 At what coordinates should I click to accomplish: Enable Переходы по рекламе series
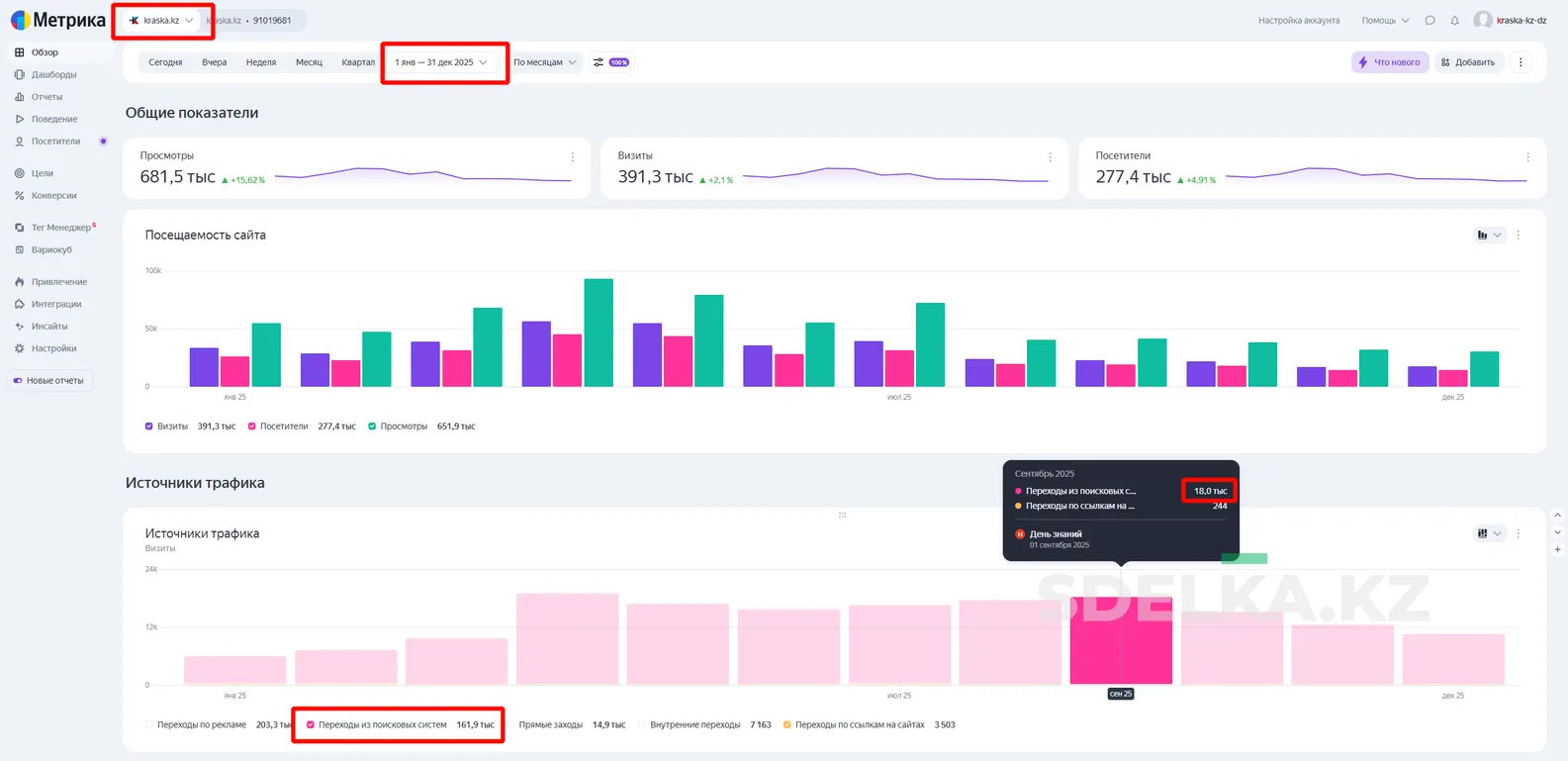click(x=149, y=725)
